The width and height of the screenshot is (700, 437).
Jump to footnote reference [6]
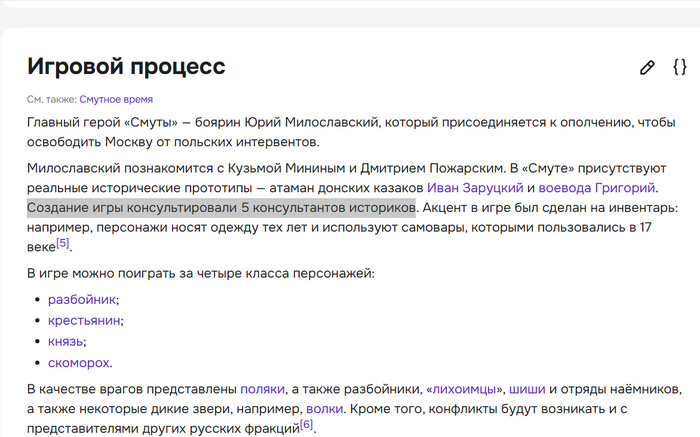coord(307,425)
